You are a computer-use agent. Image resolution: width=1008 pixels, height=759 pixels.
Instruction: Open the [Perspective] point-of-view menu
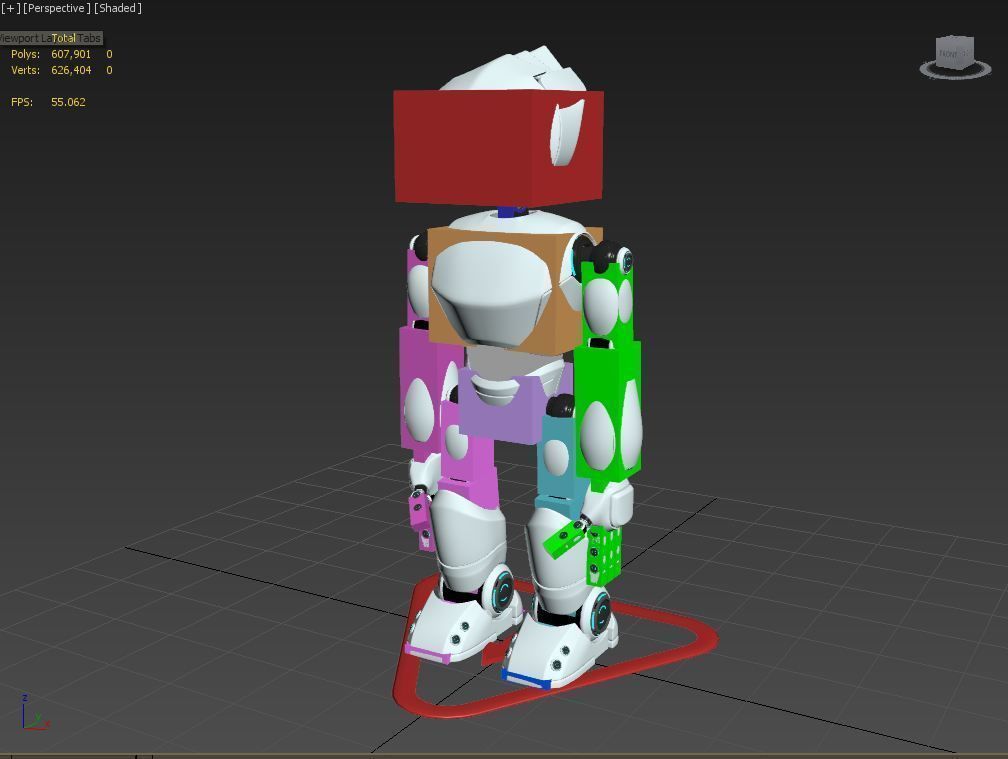coord(57,8)
